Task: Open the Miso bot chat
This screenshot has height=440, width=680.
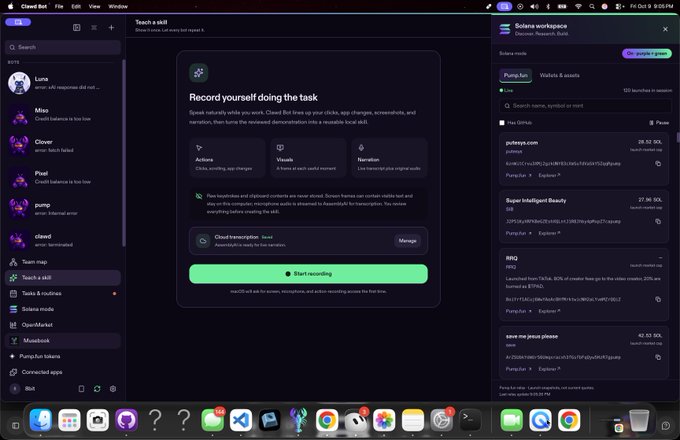Action: 63,114
